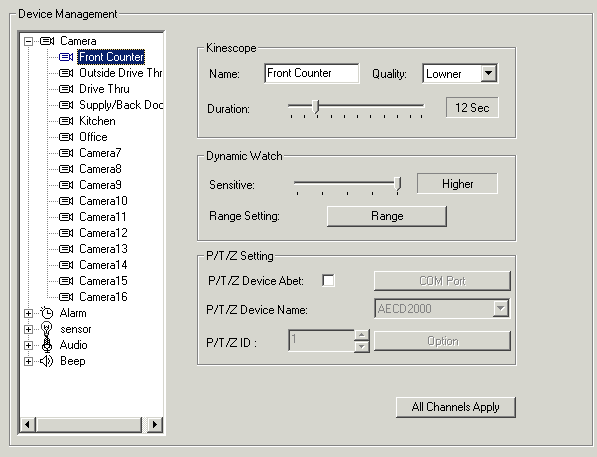Click the Duration slider thumb
Screen dimensions: 597x457
pos(316,106)
